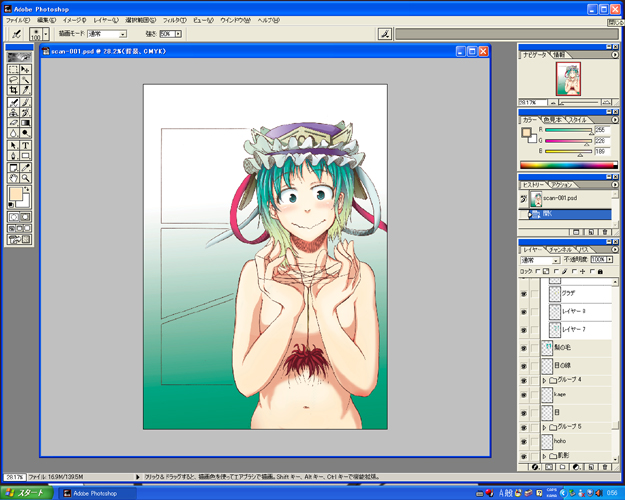The image size is (625, 500).
Task: Click navigator zoom slider
Action: 579,102
